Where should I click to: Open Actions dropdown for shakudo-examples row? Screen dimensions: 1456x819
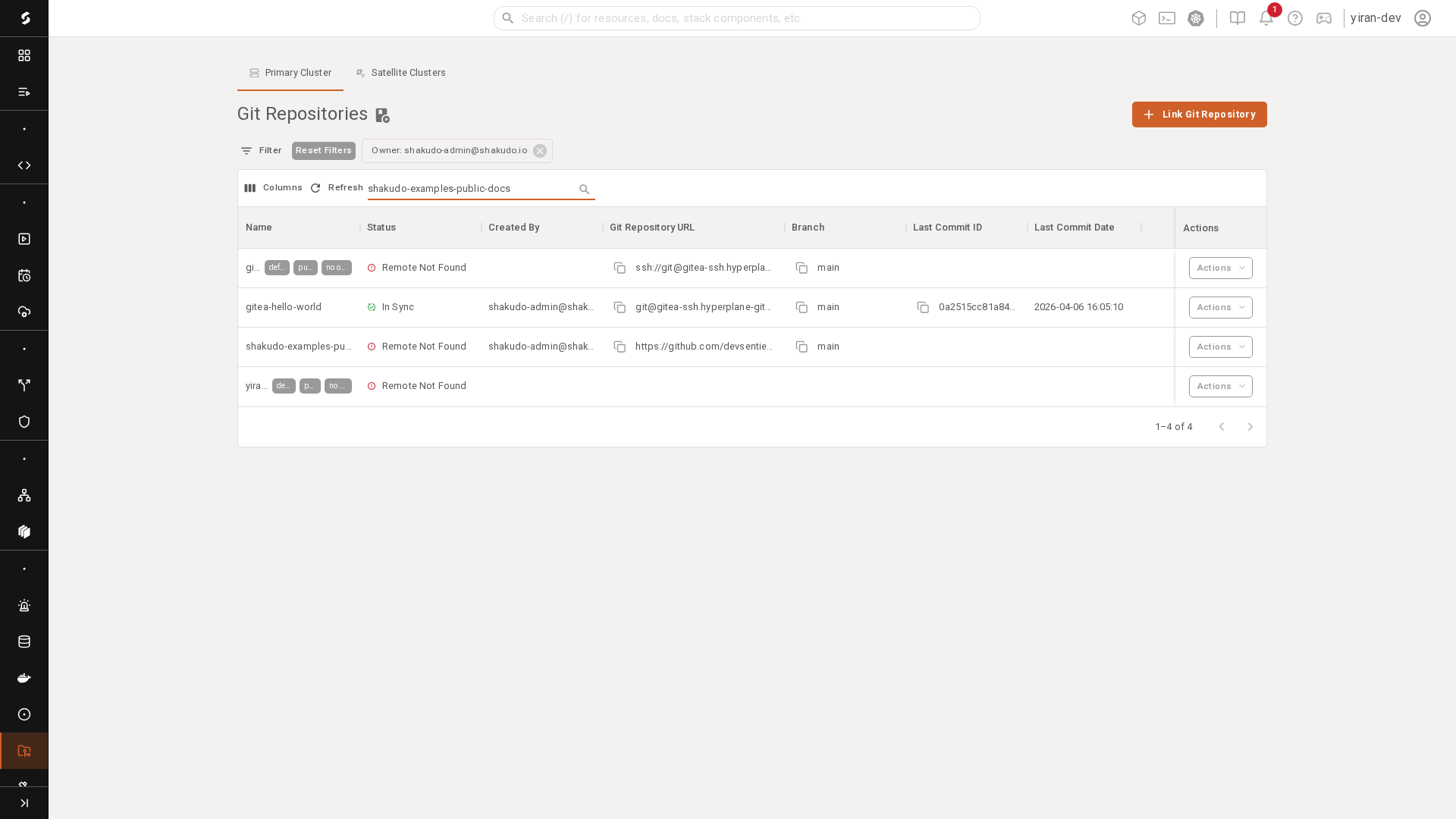[1219, 347]
